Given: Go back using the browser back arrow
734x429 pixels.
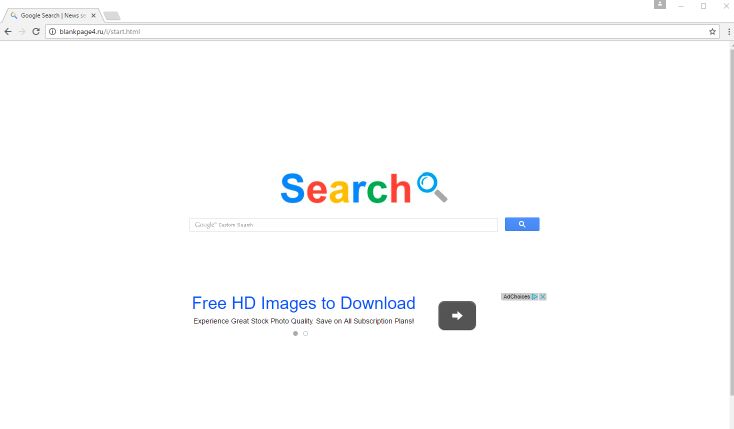Looking at the screenshot, I should (8, 31).
